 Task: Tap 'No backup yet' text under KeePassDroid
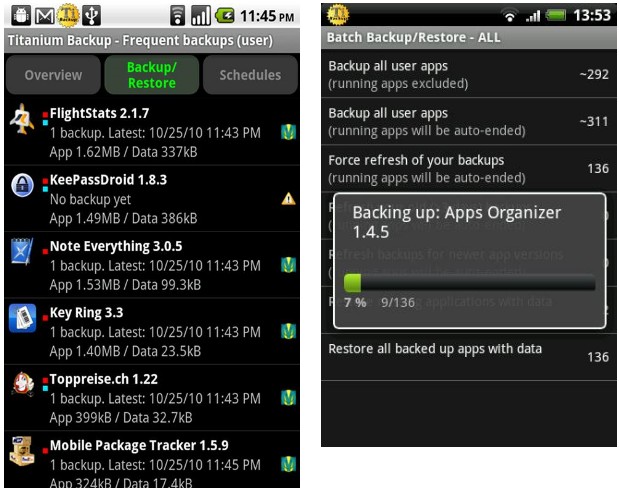(x=90, y=199)
